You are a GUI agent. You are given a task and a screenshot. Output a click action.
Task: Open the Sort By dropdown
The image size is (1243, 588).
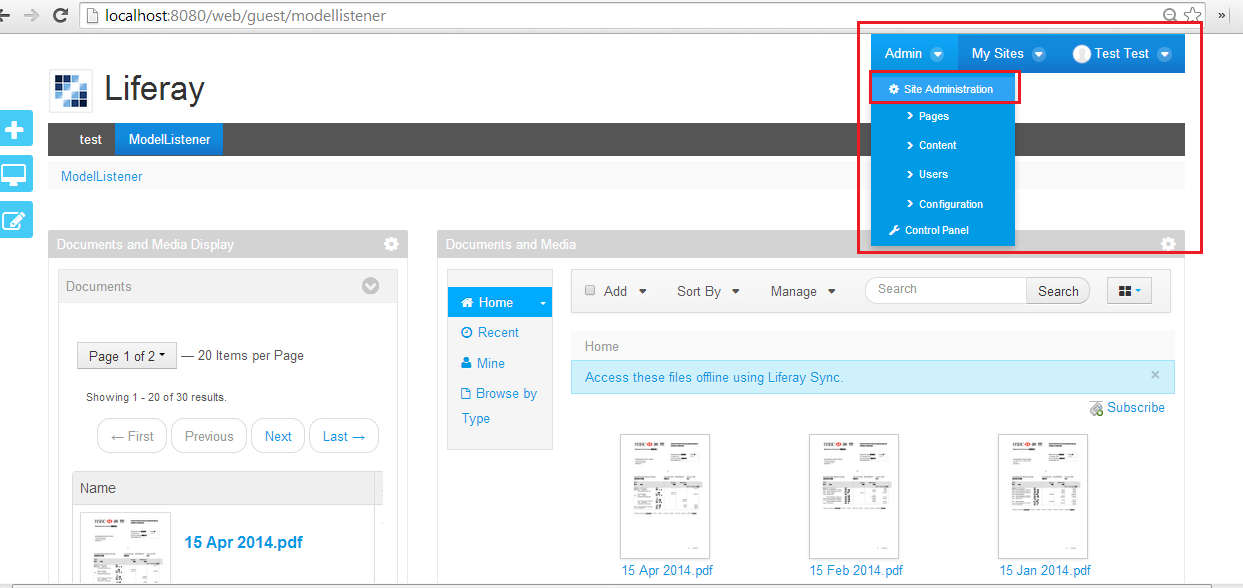point(708,291)
